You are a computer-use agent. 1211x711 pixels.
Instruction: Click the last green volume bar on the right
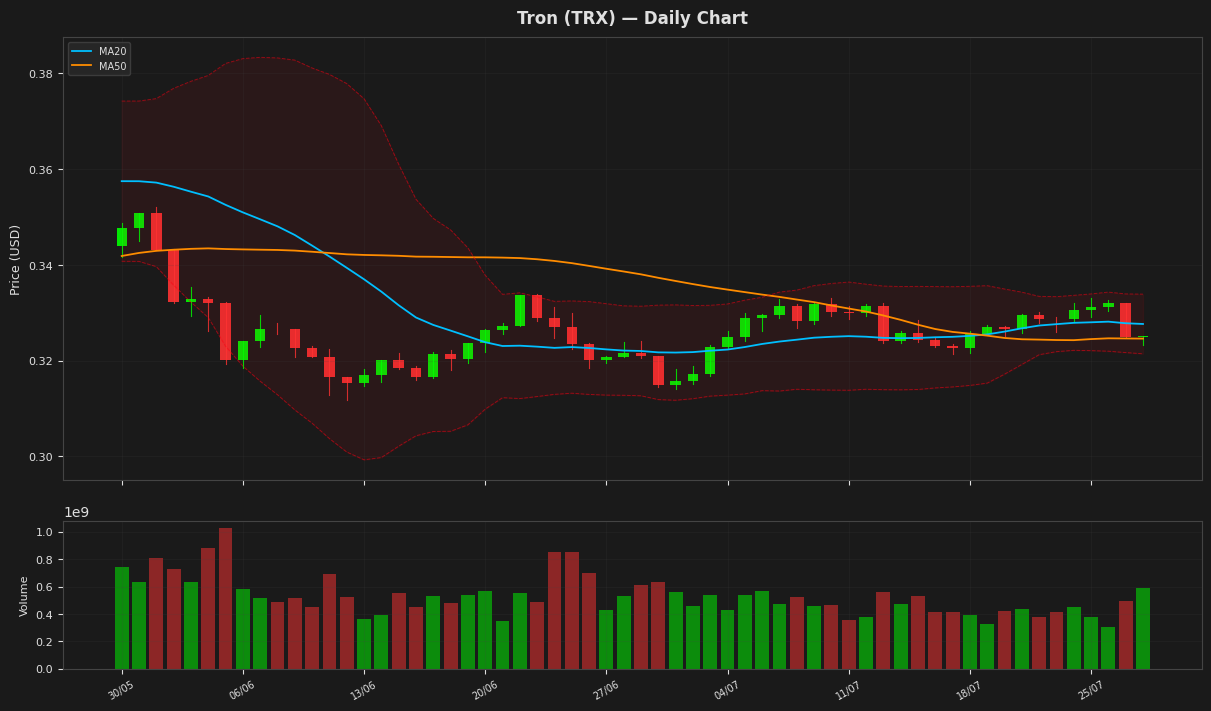(1143, 628)
